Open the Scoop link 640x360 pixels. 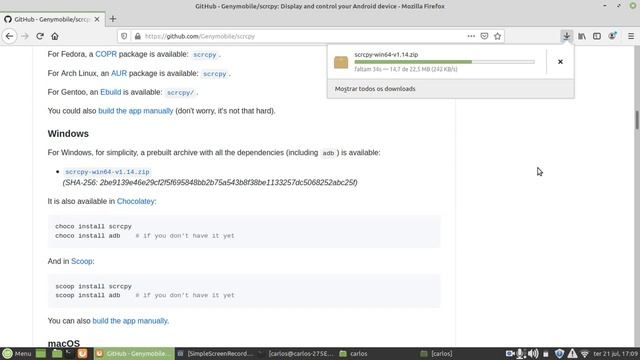click(x=82, y=261)
